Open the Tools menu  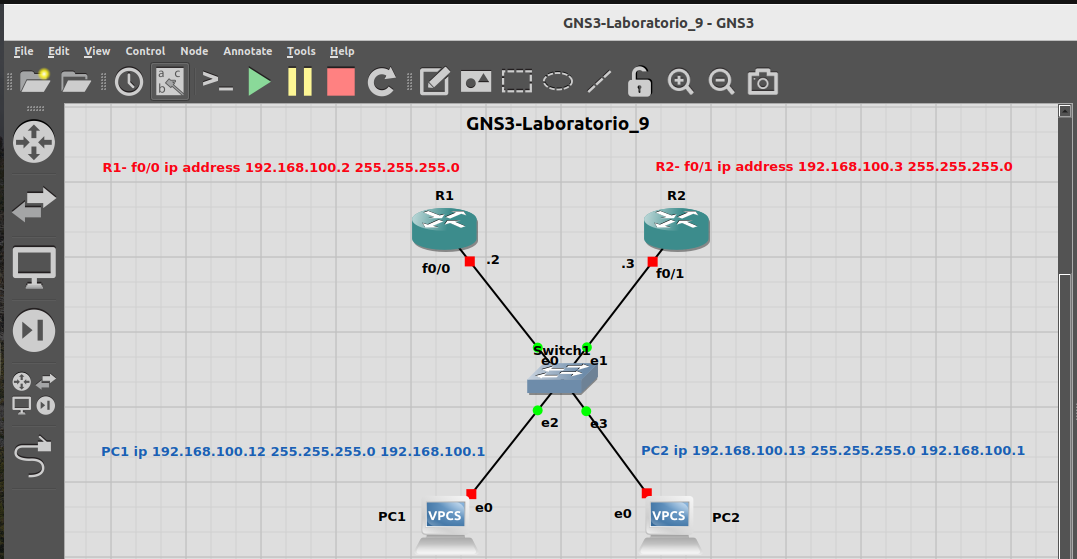click(x=301, y=51)
